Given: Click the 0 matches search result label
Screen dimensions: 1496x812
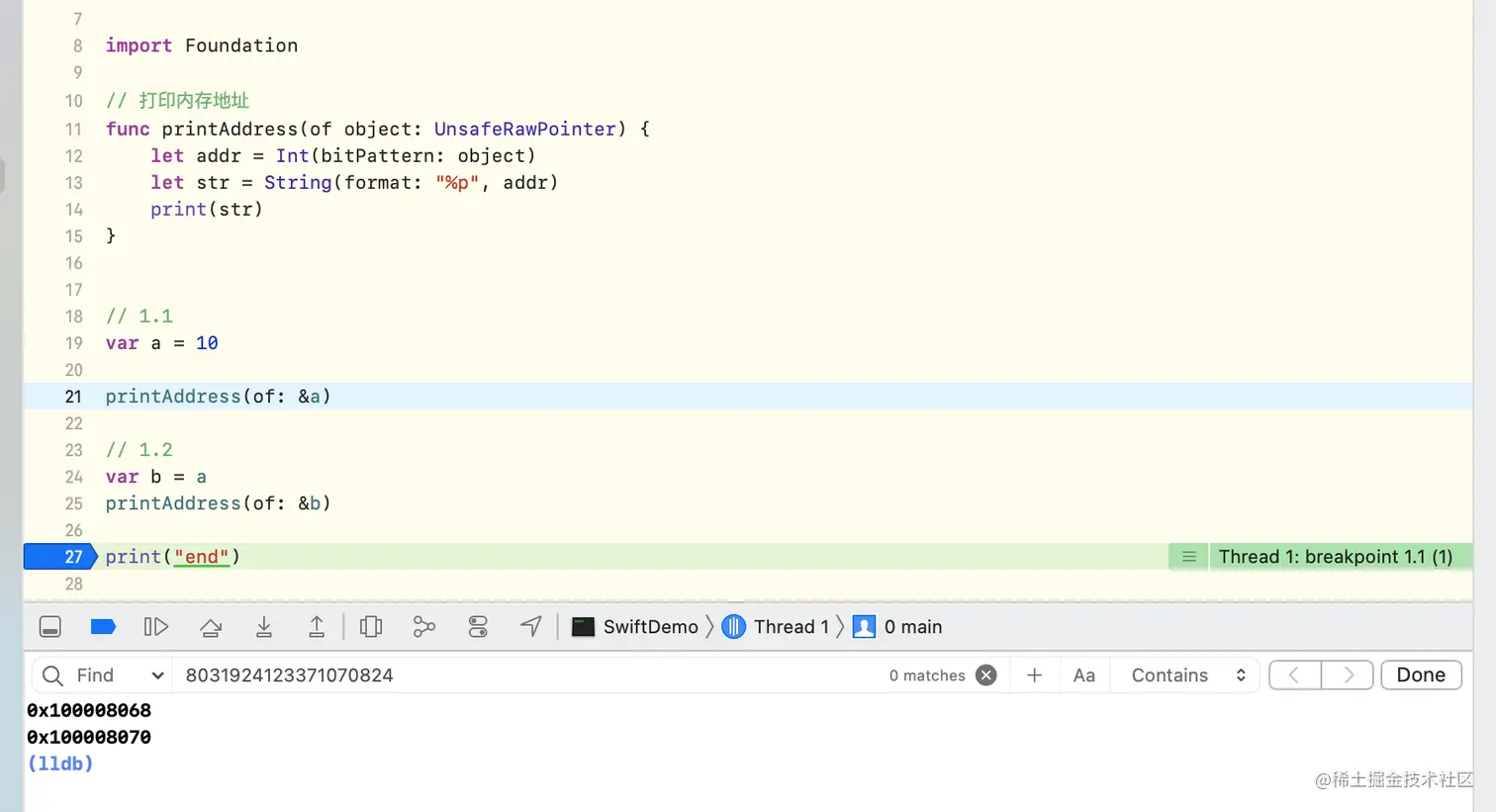Looking at the screenshot, I should coord(927,676).
